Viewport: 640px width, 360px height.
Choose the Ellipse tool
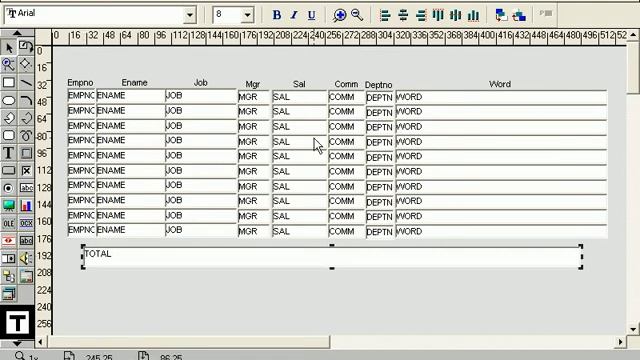(x=9, y=100)
